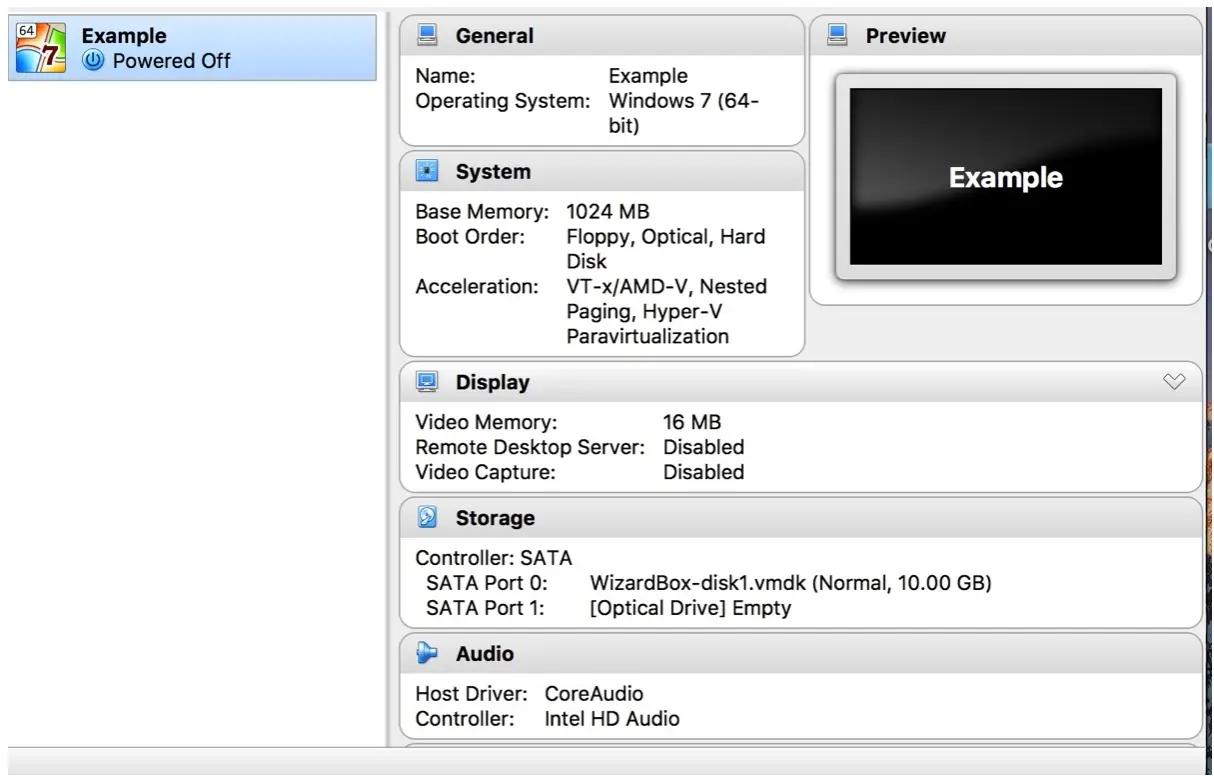
Task: Click the black Example preview thumbnail
Action: pos(1005,177)
